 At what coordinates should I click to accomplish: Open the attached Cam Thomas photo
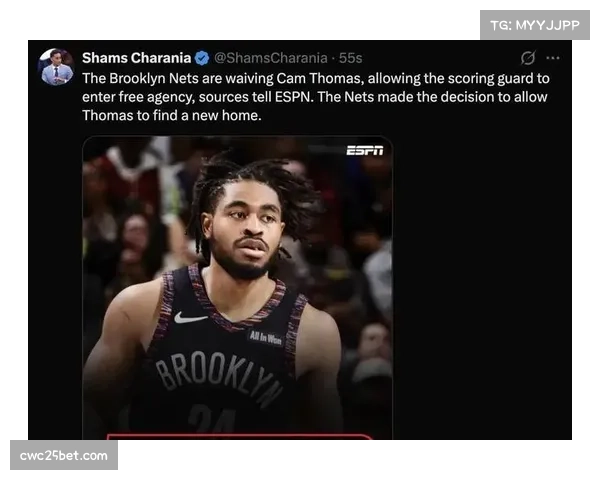[238, 287]
